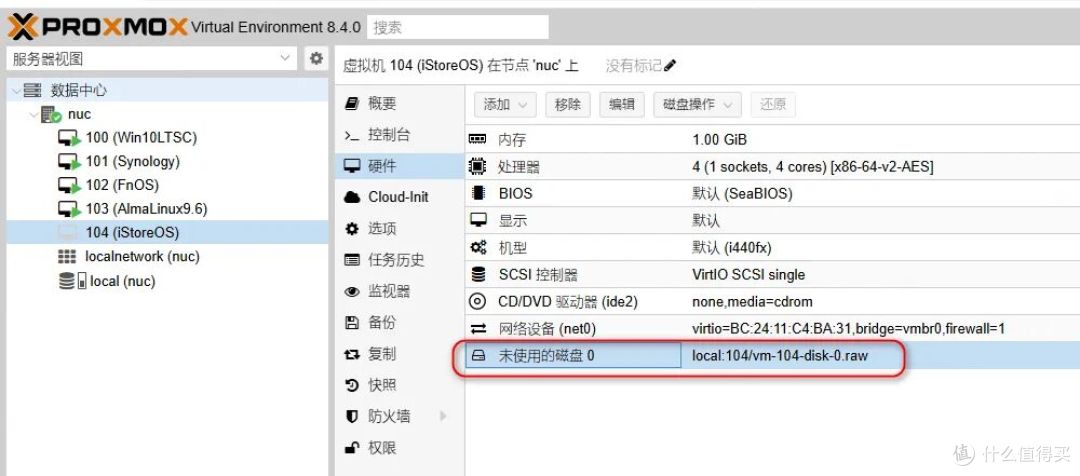Screen dimensions: 1080x476
Task: Click the running VM icon for 100
Action: pyautogui.click(x=70, y=138)
